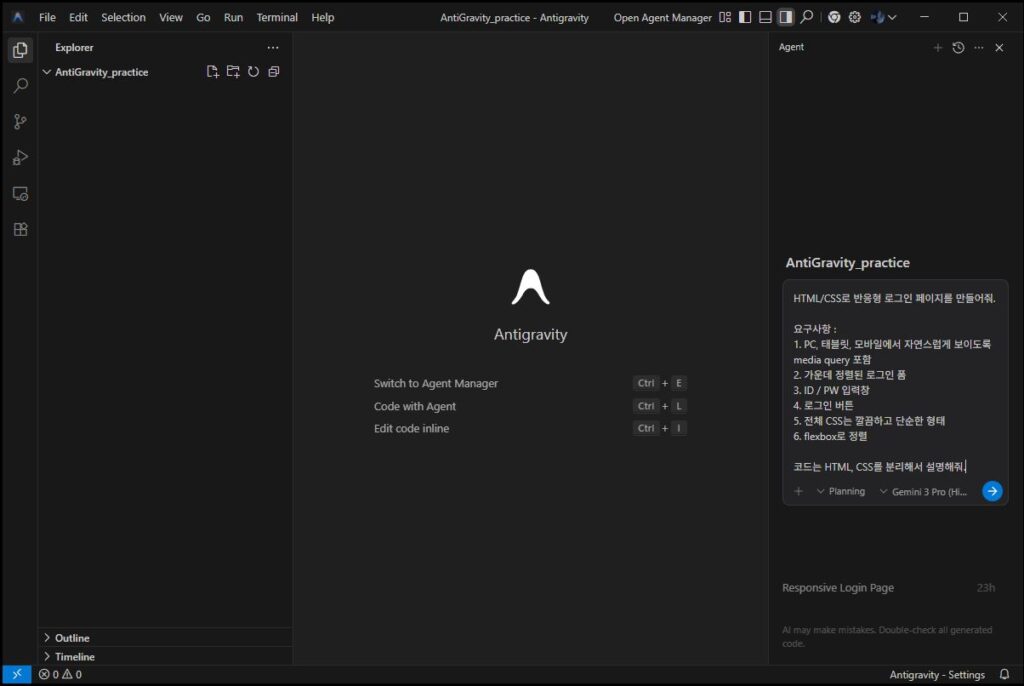Click the New File icon in Explorer
This screenshot has width=1024, height=686.
click(x=212, y=72)
